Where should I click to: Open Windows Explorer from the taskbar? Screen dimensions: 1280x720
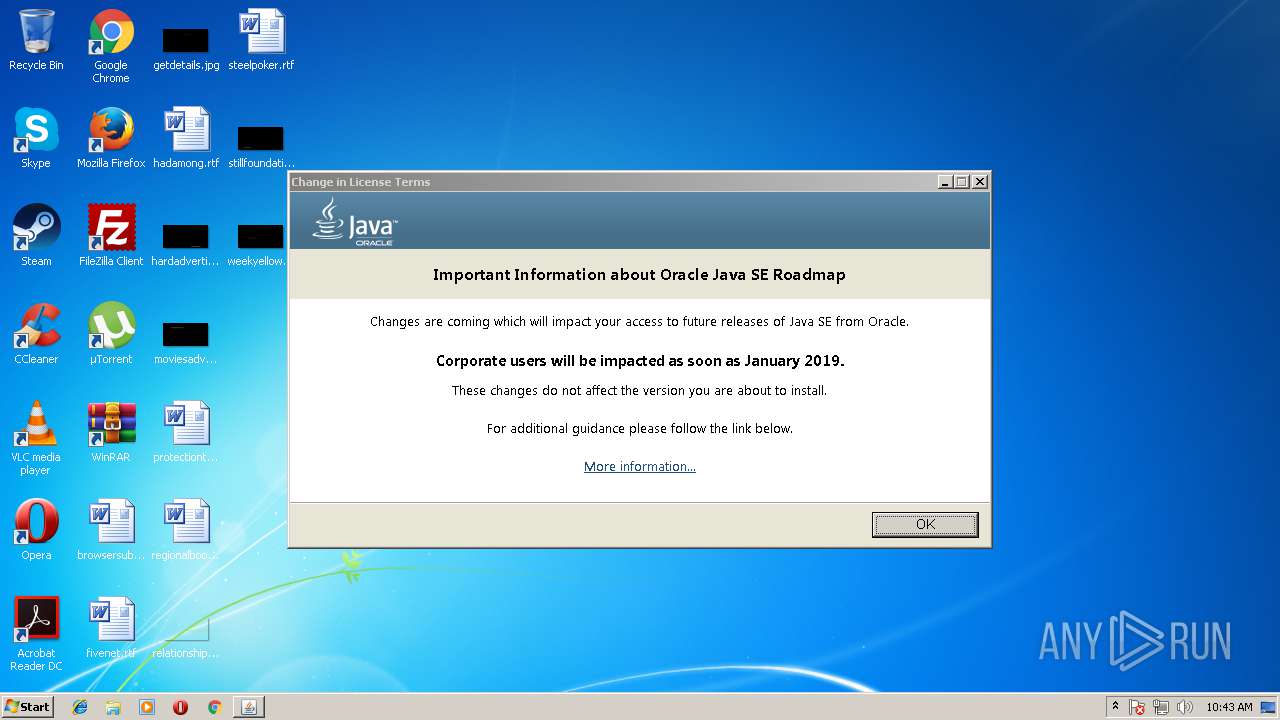tap(113, 707)
